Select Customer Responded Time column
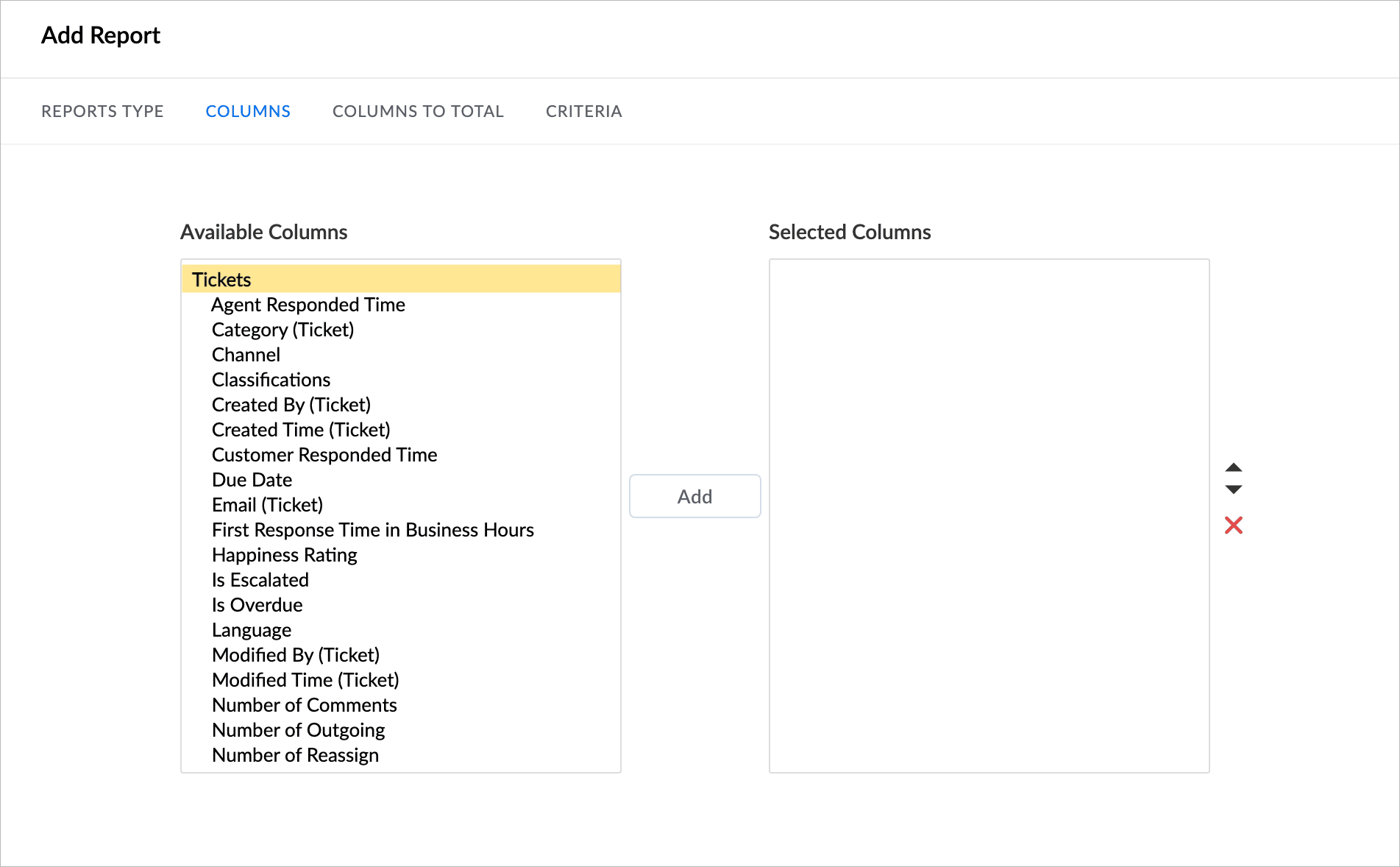This screenshot has height=867, width=1400. (x=324, y=455)
